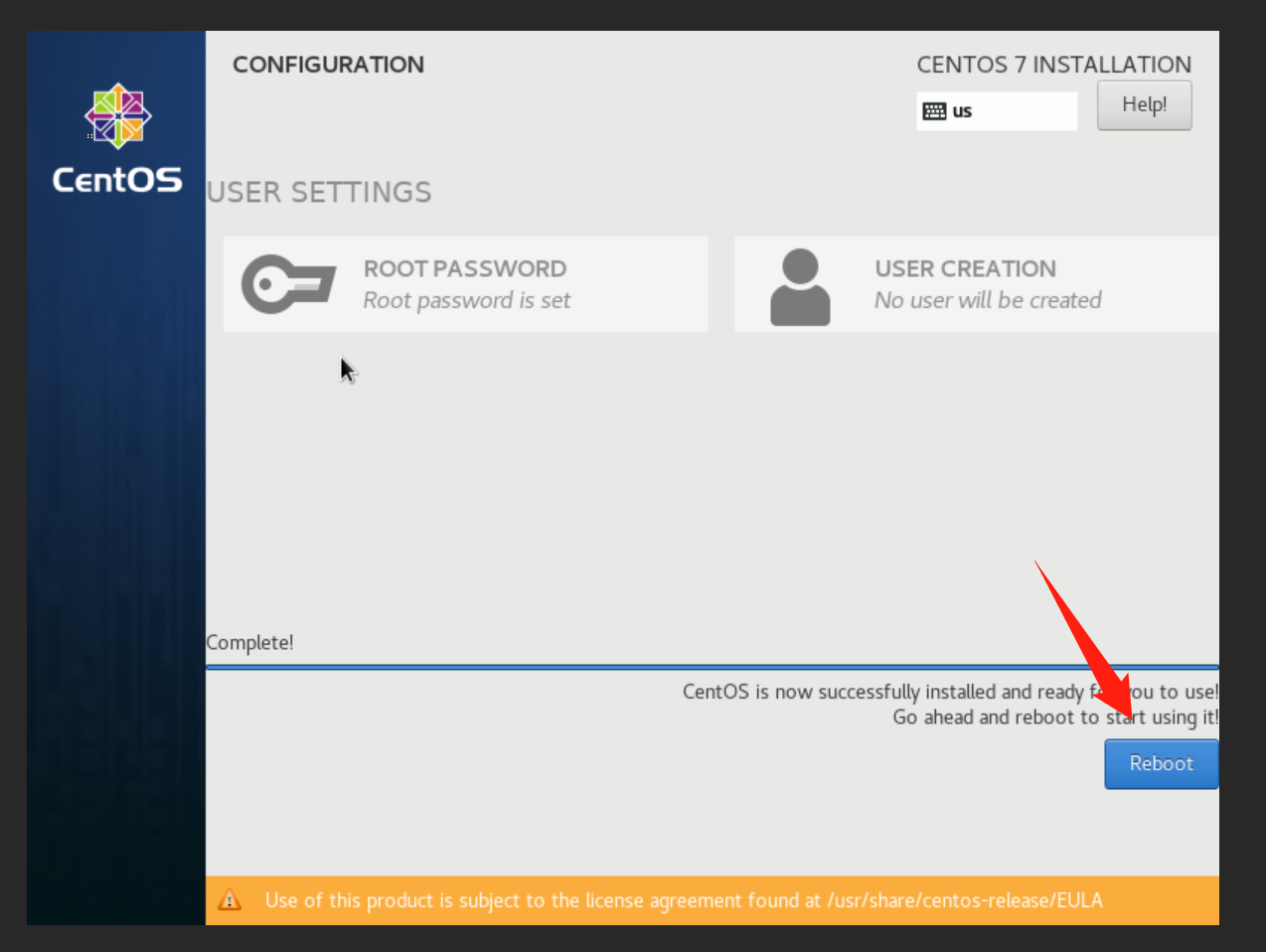Screen dimensions: 1266x952
Task: Click 'Go ahead and reboot' message text
Action: (x=1055, y=717)
